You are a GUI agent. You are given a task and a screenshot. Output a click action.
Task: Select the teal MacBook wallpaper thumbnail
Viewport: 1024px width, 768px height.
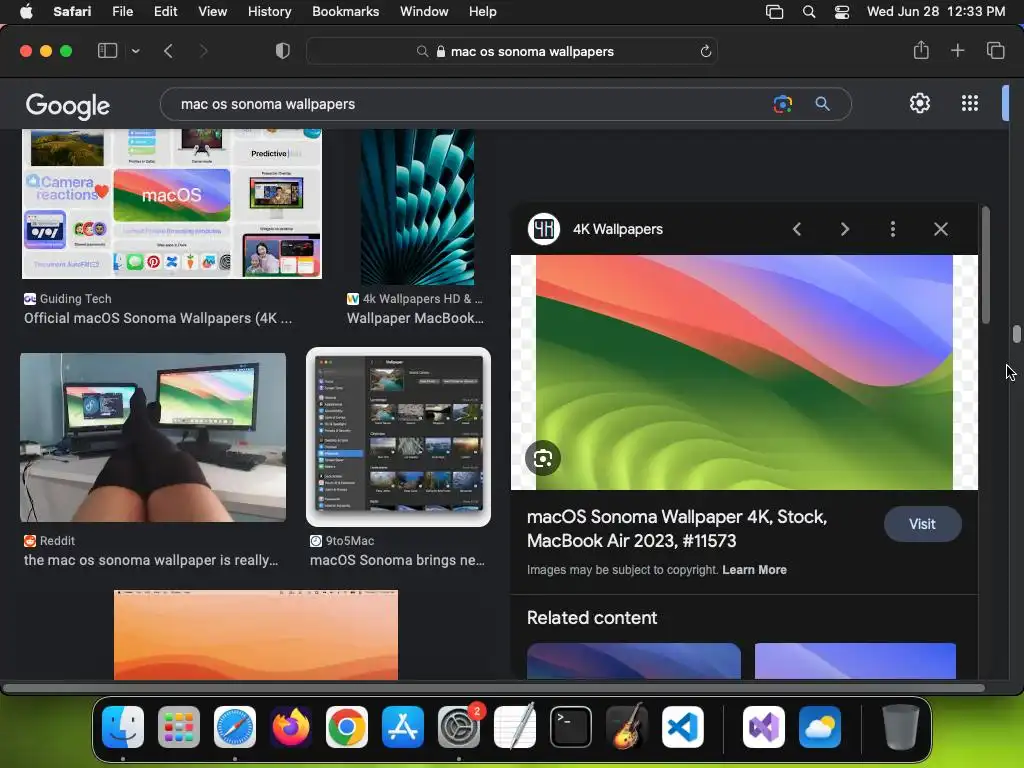point(417,206)
